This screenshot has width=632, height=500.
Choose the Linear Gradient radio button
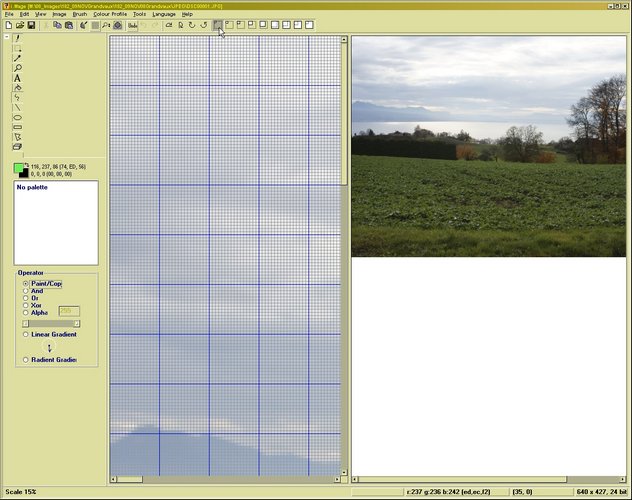[x=26, y=334]
